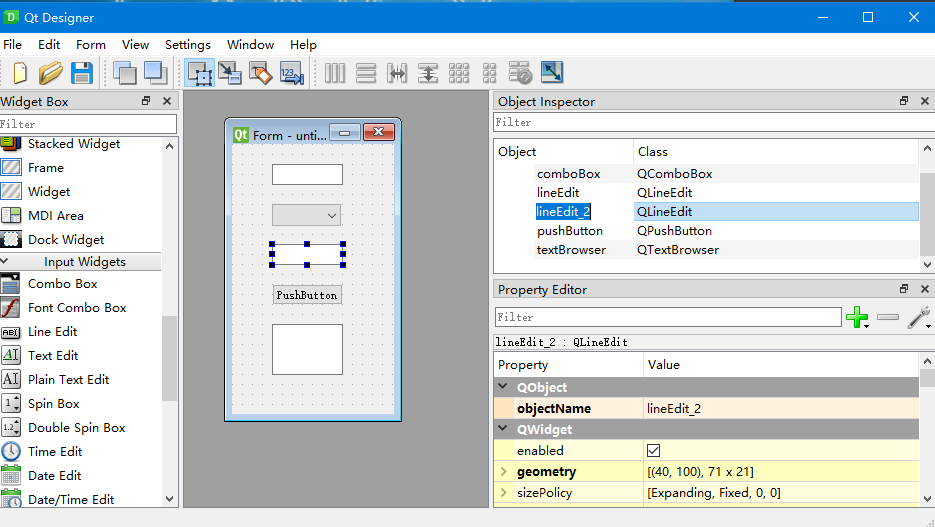The width and height of the screenshot is (935, 527).
Task: Collapse the Input Widgets category
Action: tap(5, 261)
